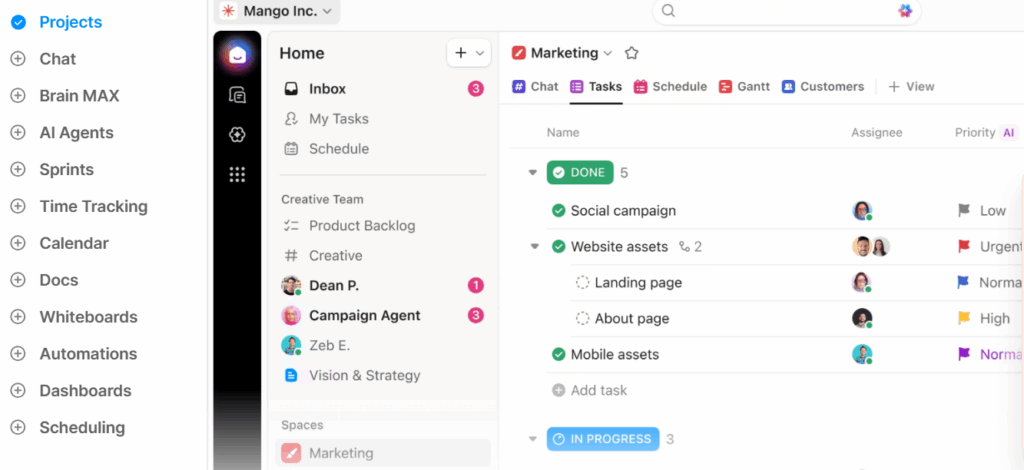
Task: Toggle Website assets completion check
Action: tap(558, 247)
